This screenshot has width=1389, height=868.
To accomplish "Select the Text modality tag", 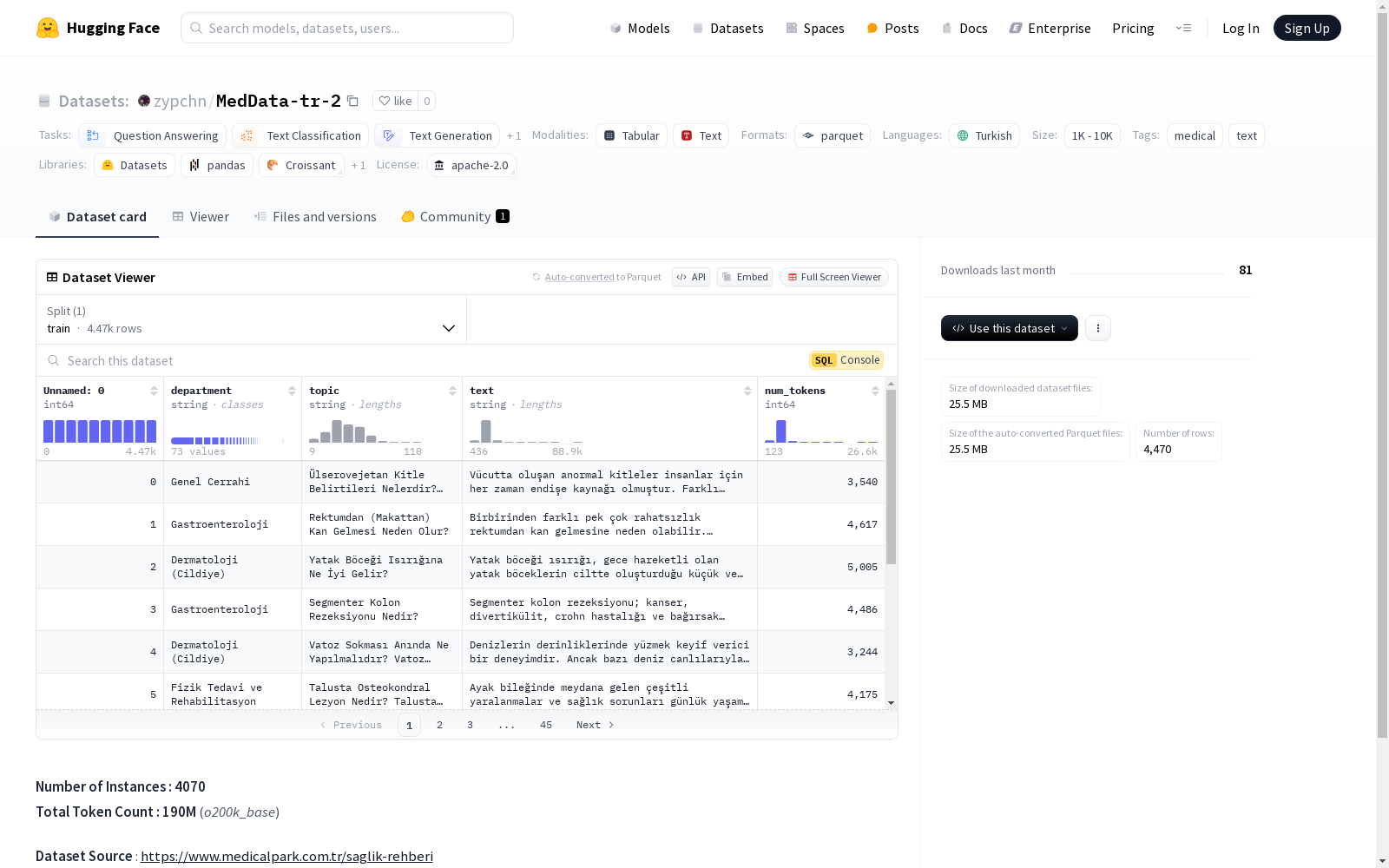I will coord(701,135).
